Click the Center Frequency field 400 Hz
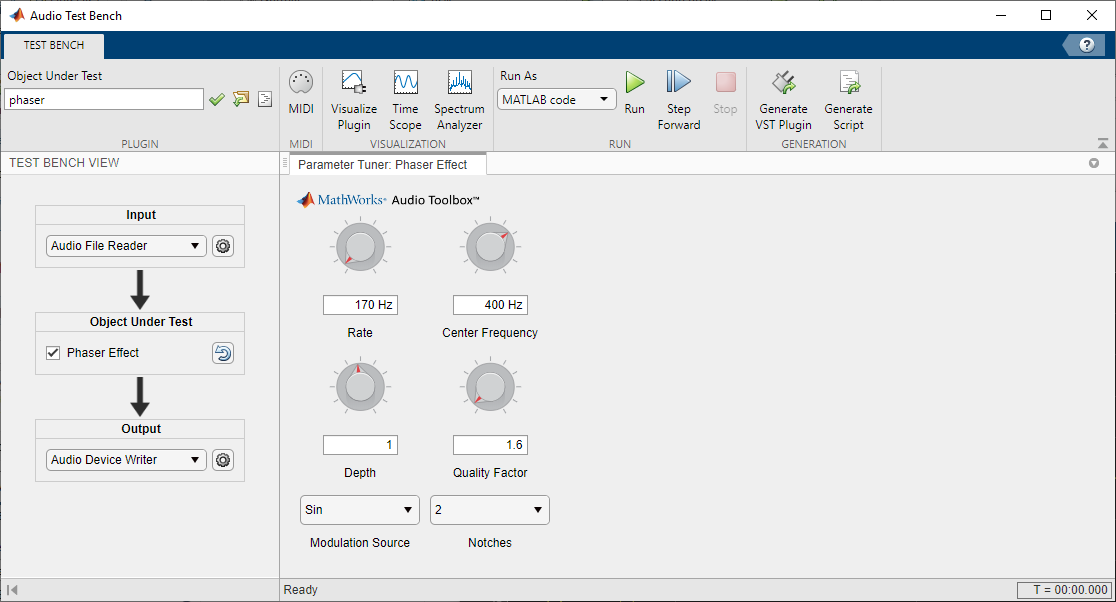The height and width of the screenshot is (602, 1116). pyautogui.click(x=490, y=305)
